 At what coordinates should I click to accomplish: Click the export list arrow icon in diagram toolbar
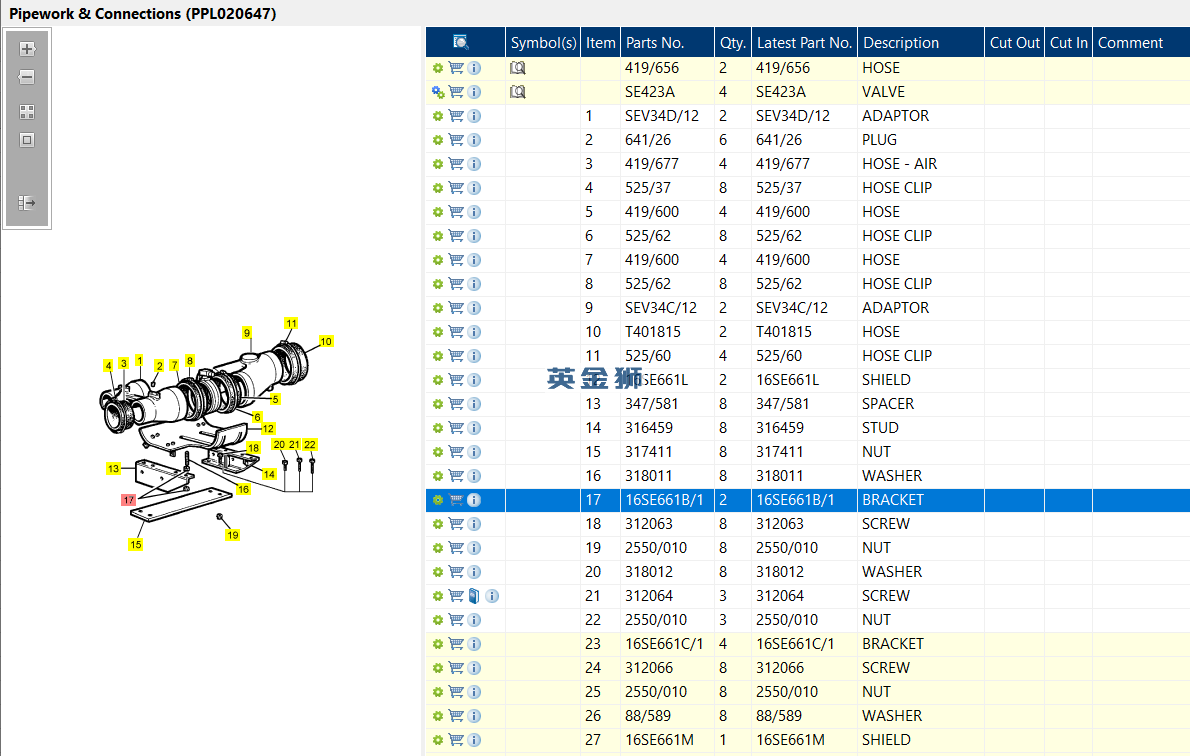click(x=27, y=203)
